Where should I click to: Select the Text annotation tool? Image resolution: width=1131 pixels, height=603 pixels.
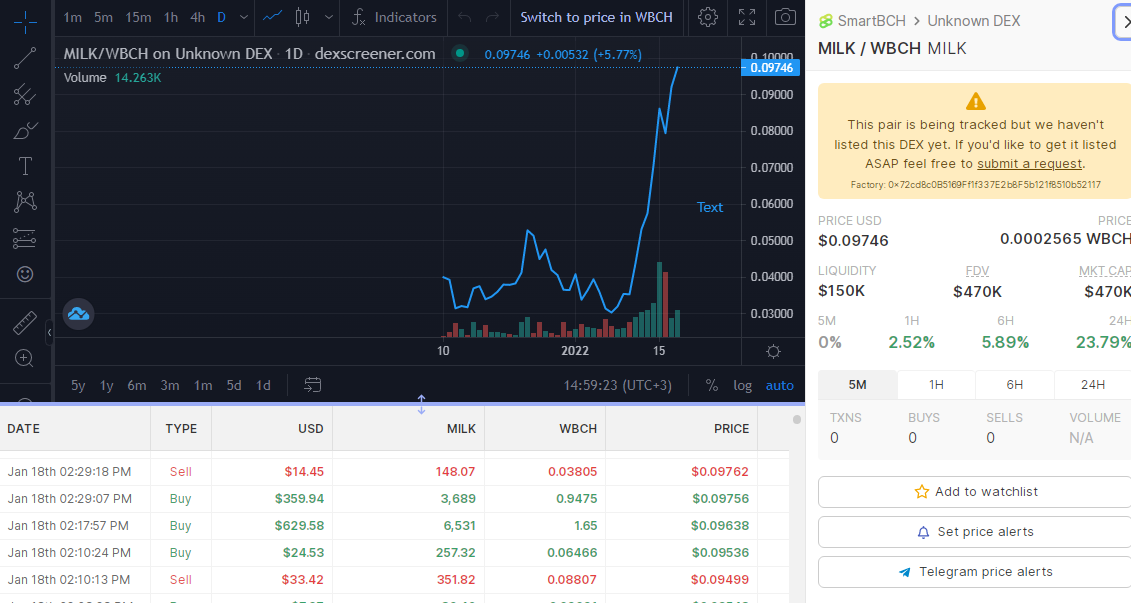pos(25,167)
